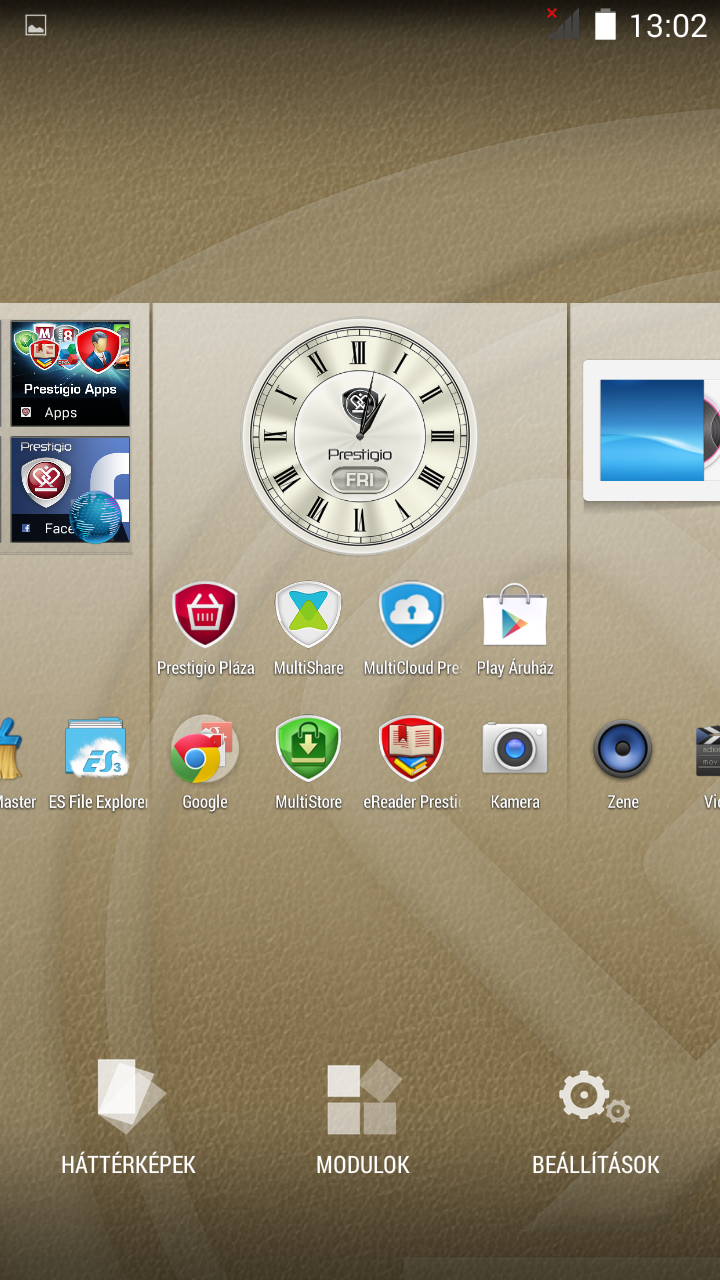
Task: Click the "Apps" label under Prestigio Apps
Action: pos(61,412)
